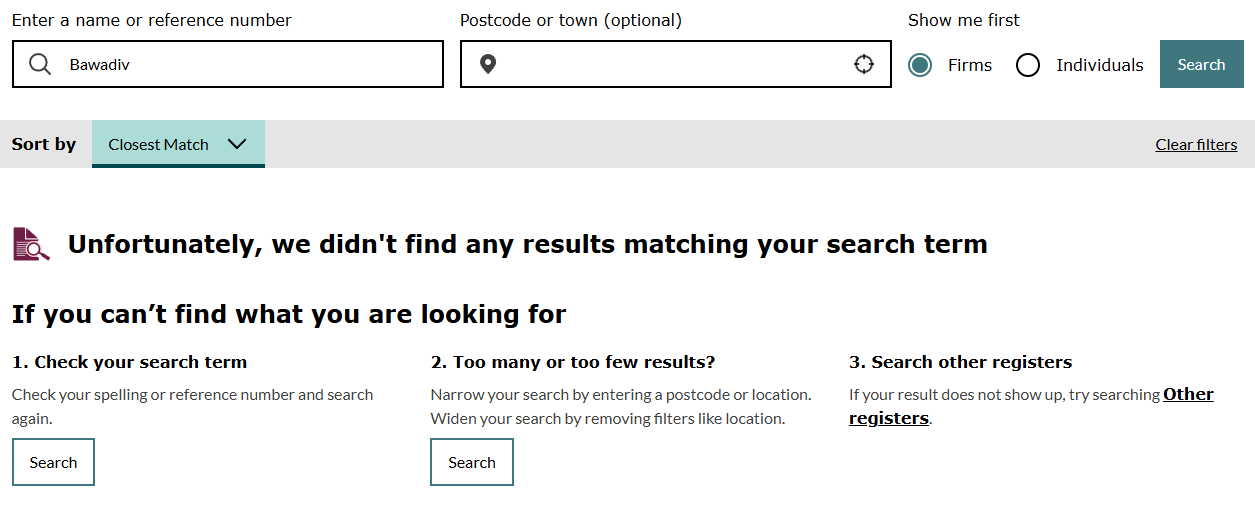
Task: Click the Clear filters link
Action: pos(1196,145)
